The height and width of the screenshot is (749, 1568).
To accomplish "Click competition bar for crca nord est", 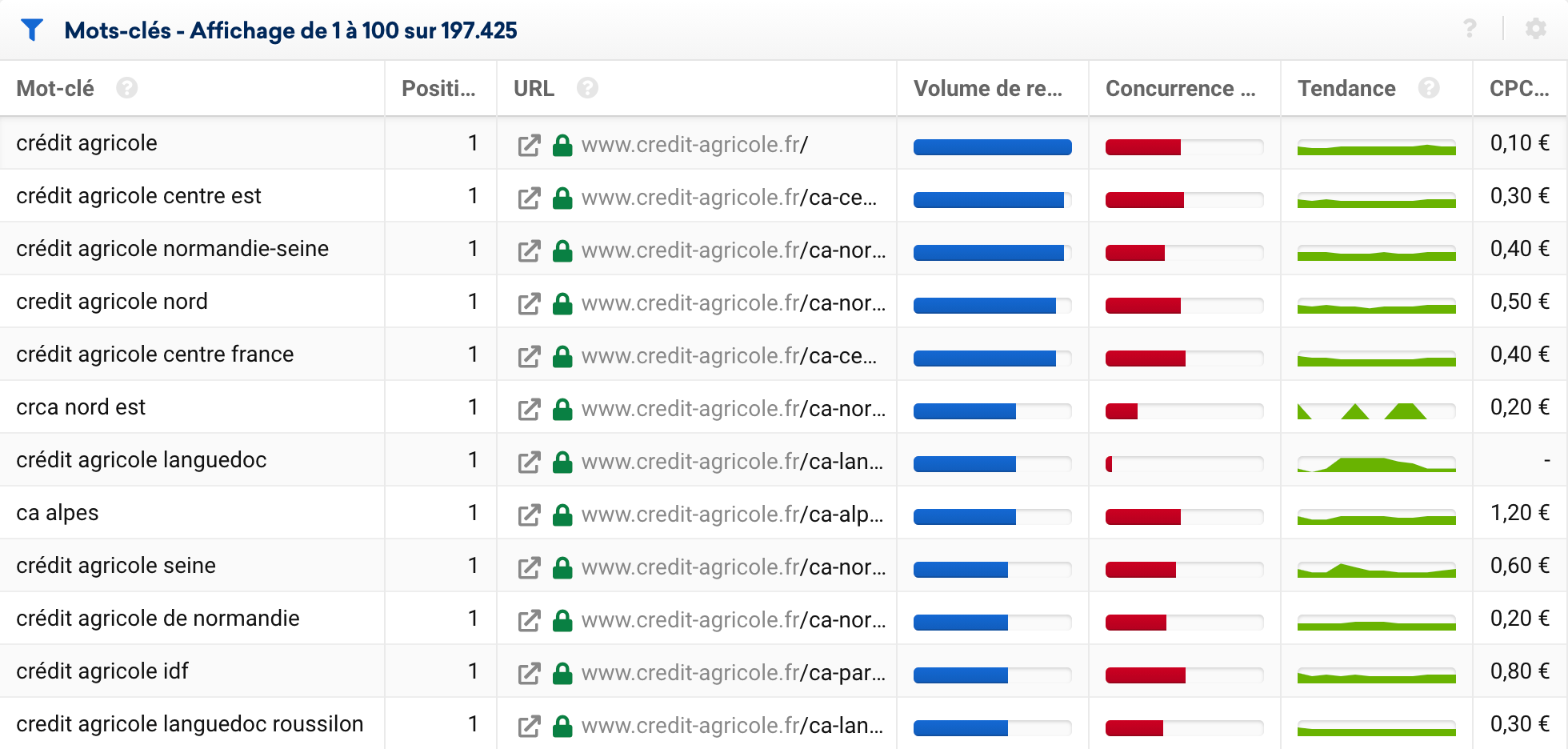I will [x=1184, y=411].
